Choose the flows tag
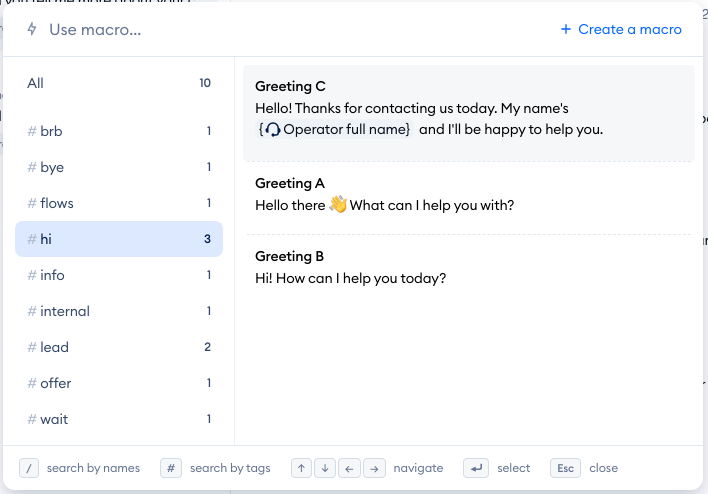This screenshot has height=494, width=708. [x=118, y=203]
